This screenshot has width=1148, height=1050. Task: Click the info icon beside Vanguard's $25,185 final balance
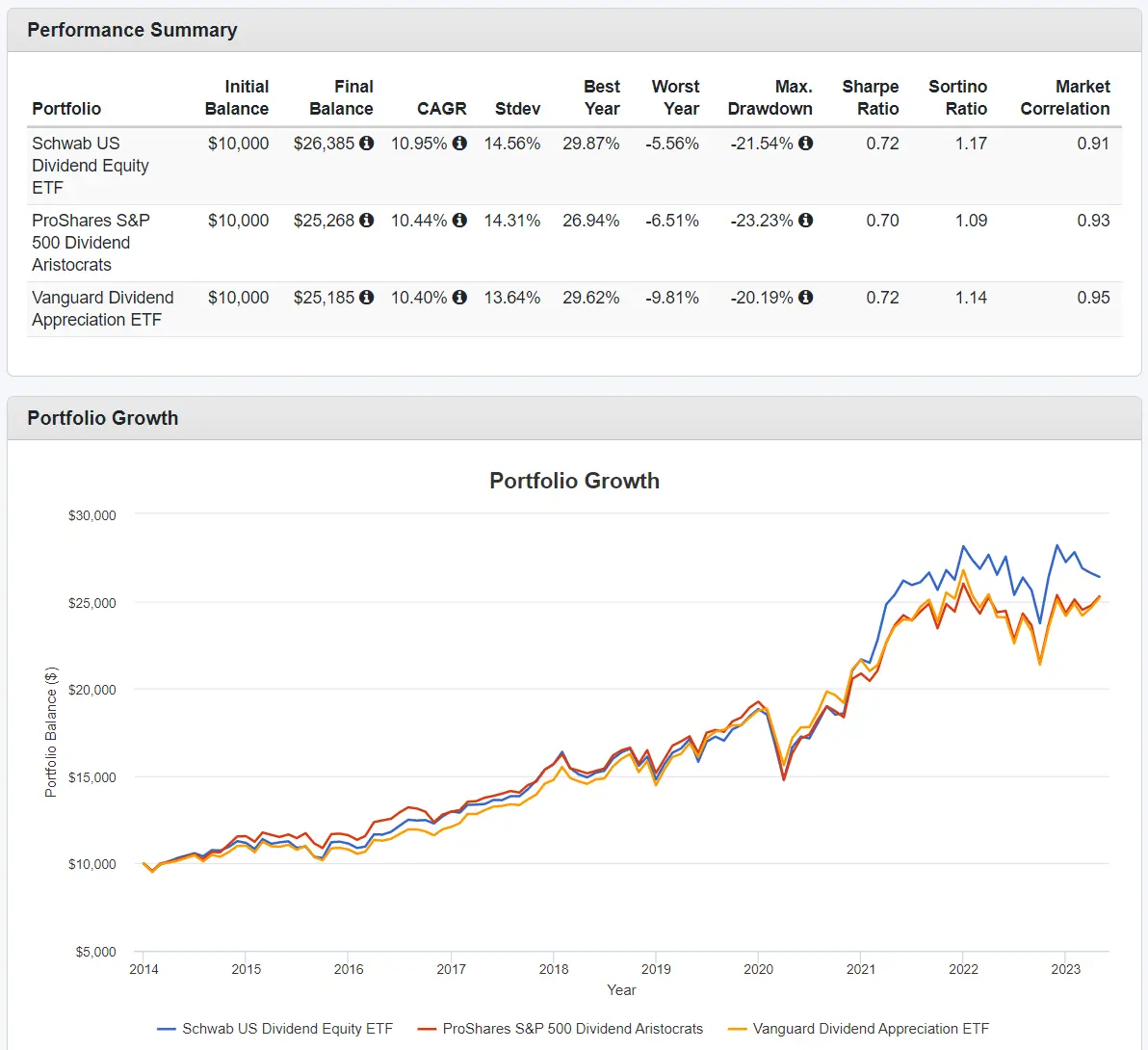tap(366, 297)
